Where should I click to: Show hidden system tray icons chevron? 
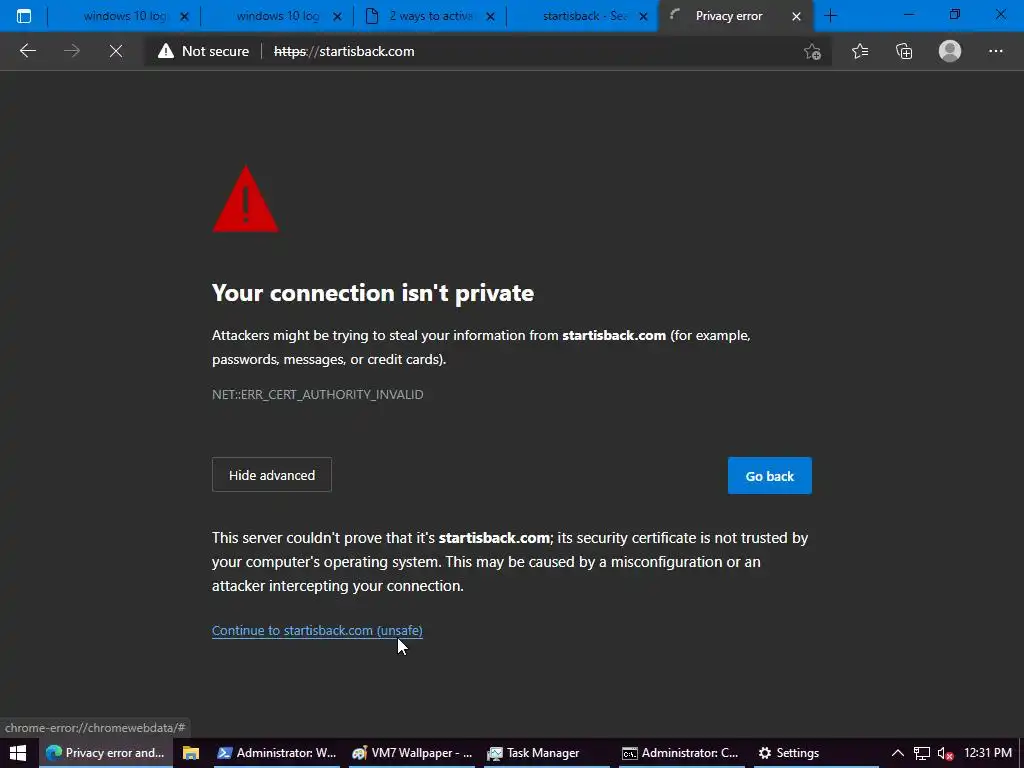pos(898,753)
